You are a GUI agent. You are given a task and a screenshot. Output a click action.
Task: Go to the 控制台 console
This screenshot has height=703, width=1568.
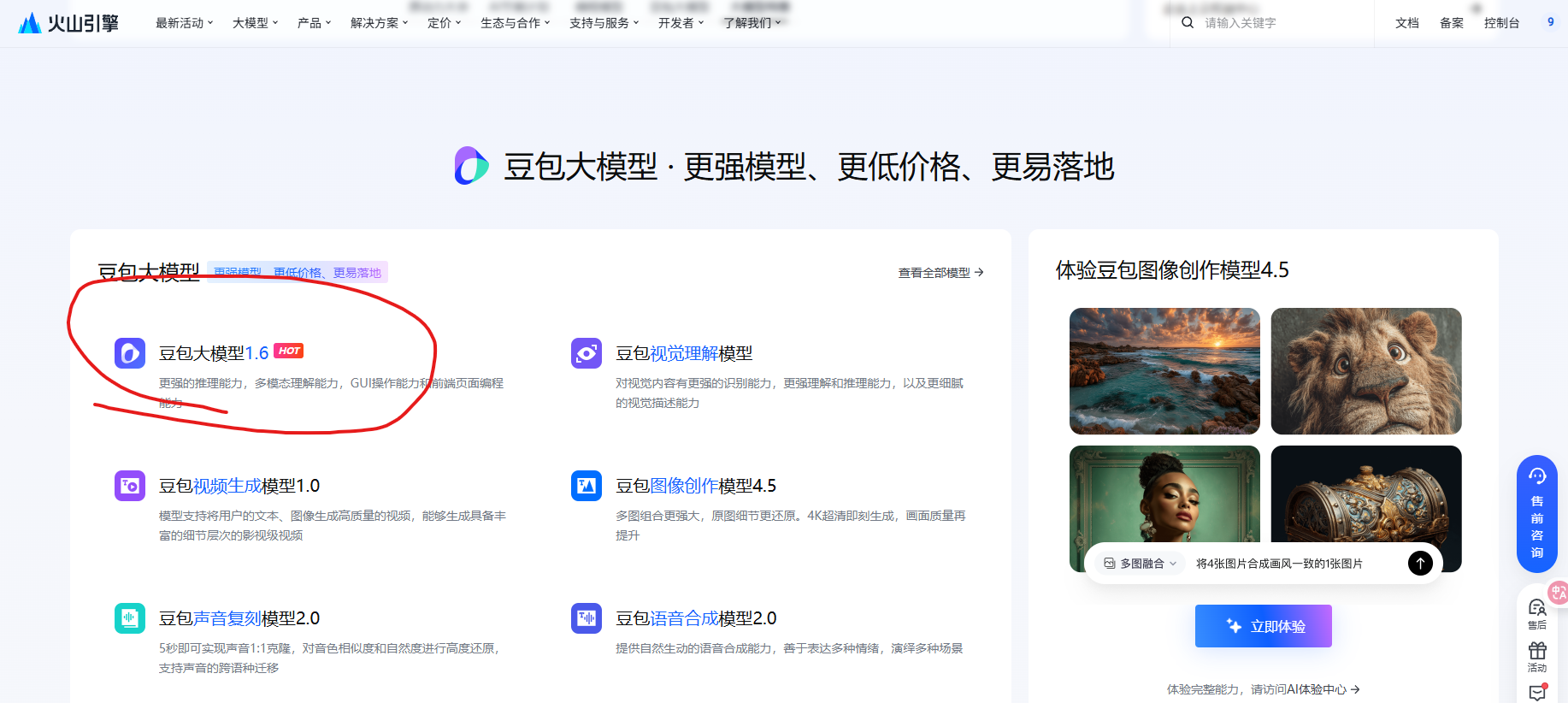1501,23
